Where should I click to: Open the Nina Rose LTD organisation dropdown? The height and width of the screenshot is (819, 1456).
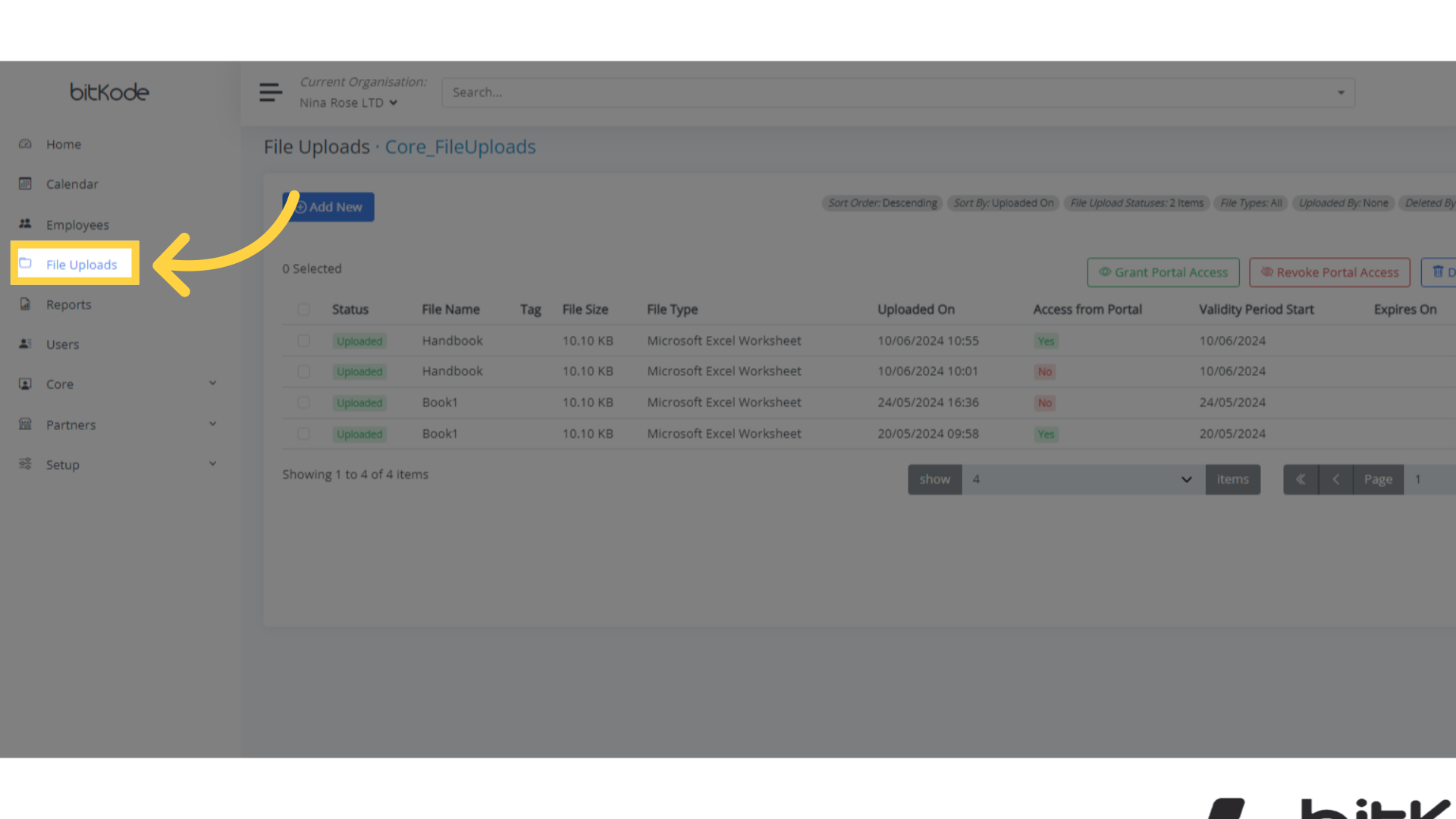click(x=348, y=102)
